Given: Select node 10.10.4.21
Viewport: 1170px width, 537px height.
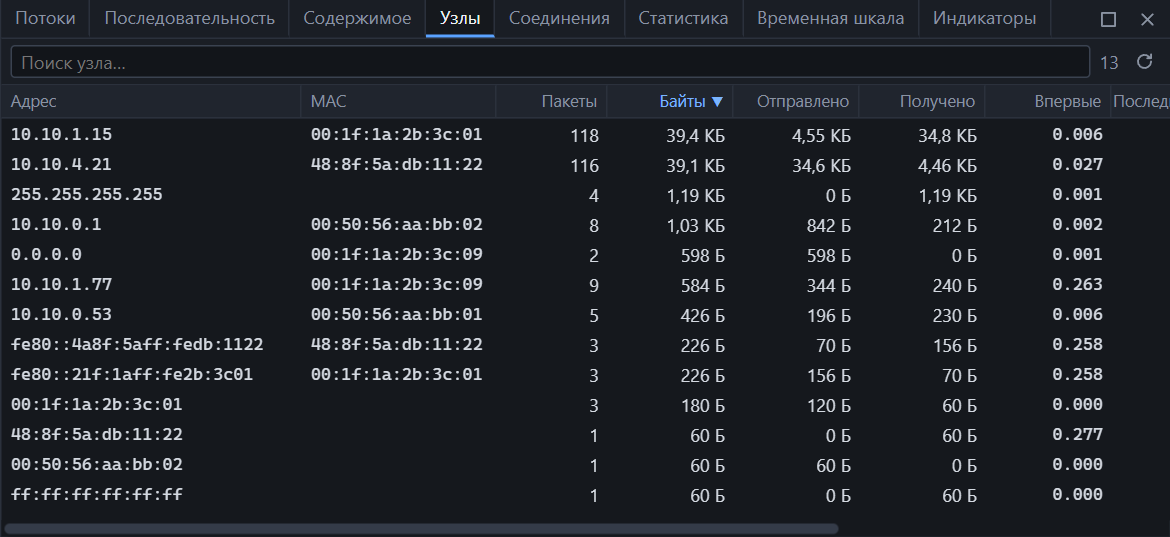Looking at the screenshot, I should (x=585, y=165).
